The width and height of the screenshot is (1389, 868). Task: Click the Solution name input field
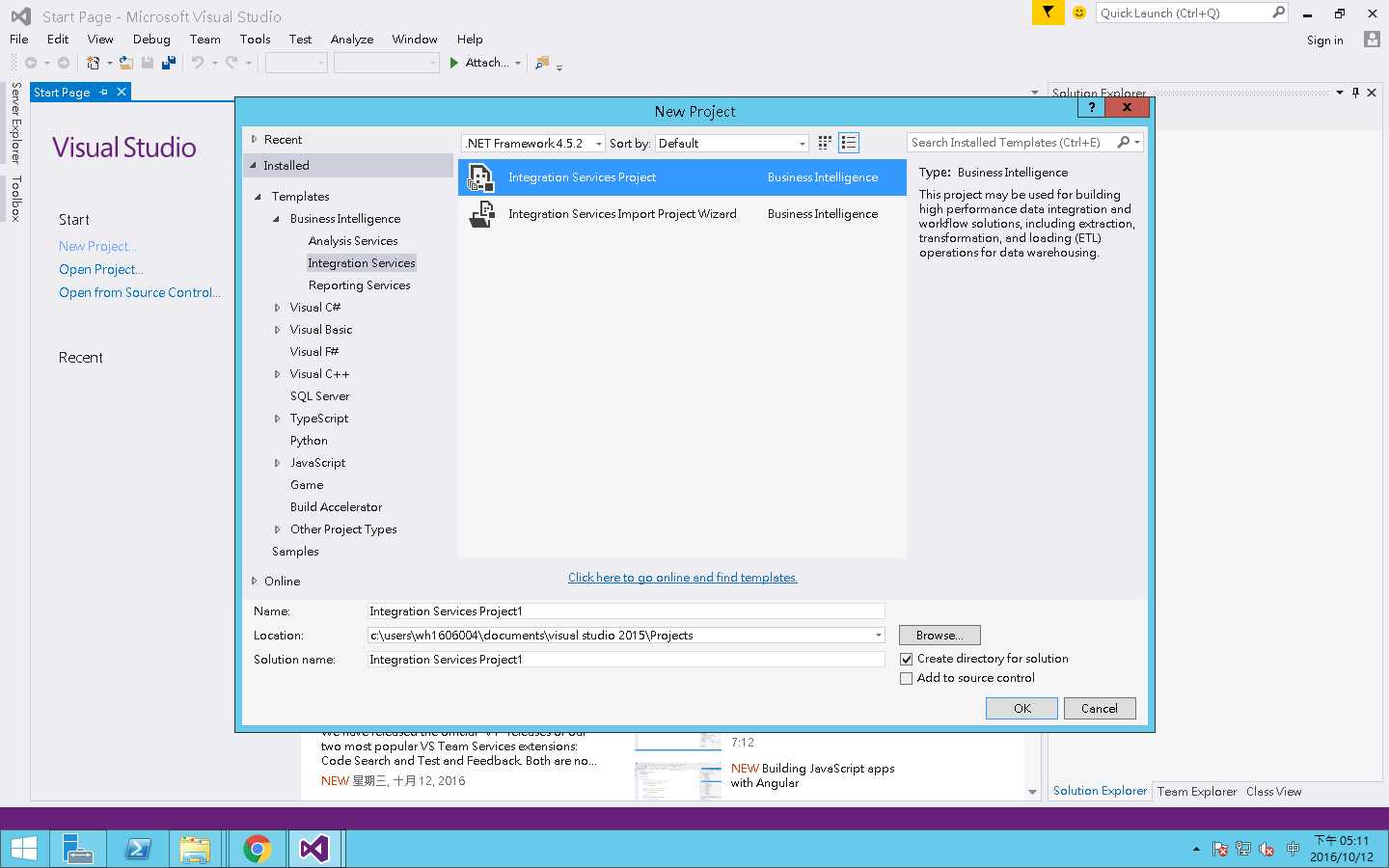tap(626, 659)
